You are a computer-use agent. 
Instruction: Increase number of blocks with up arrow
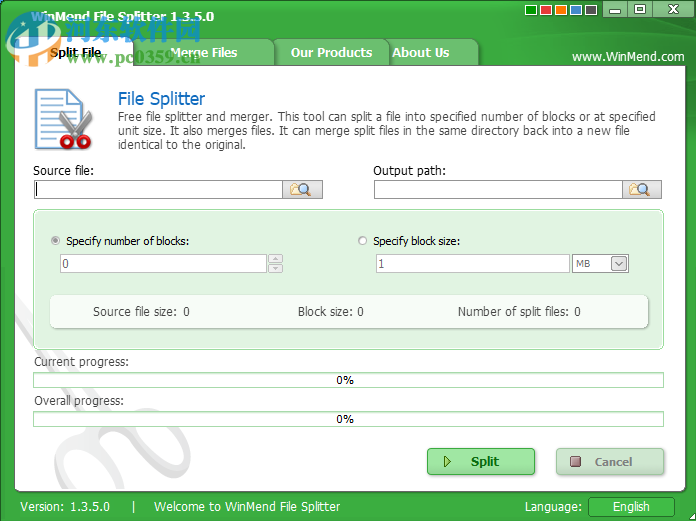(x=276, y=259)
